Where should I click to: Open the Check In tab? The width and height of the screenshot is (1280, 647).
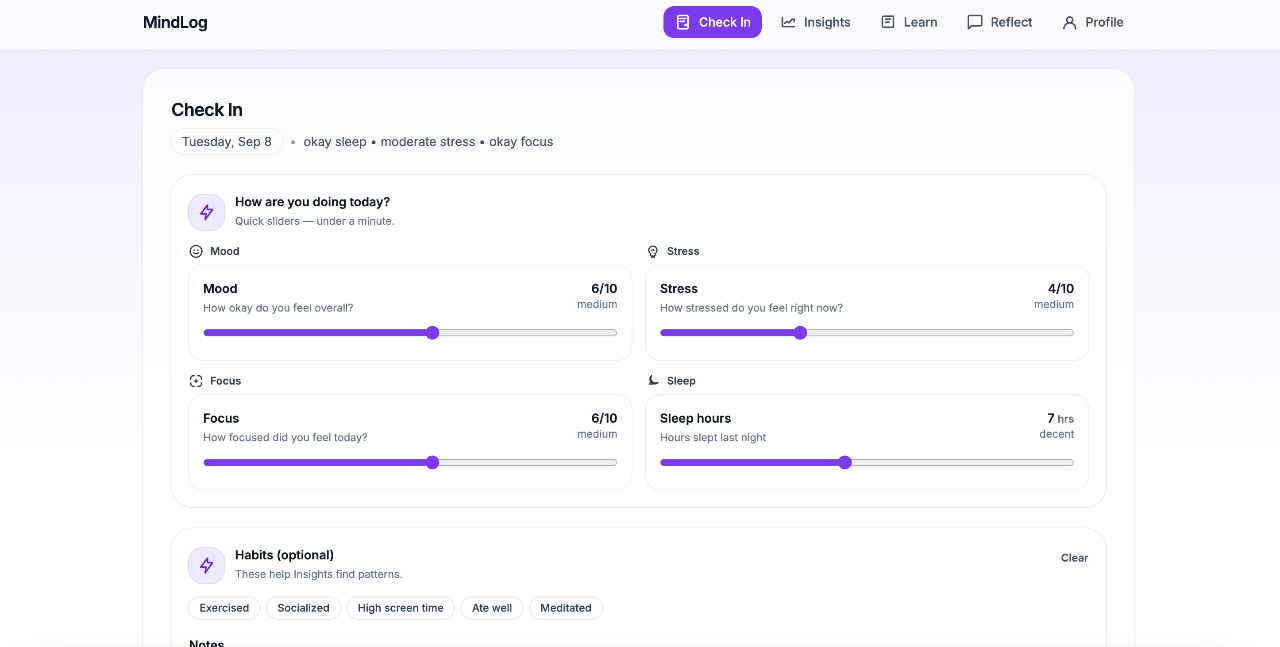tap(712, 22)
